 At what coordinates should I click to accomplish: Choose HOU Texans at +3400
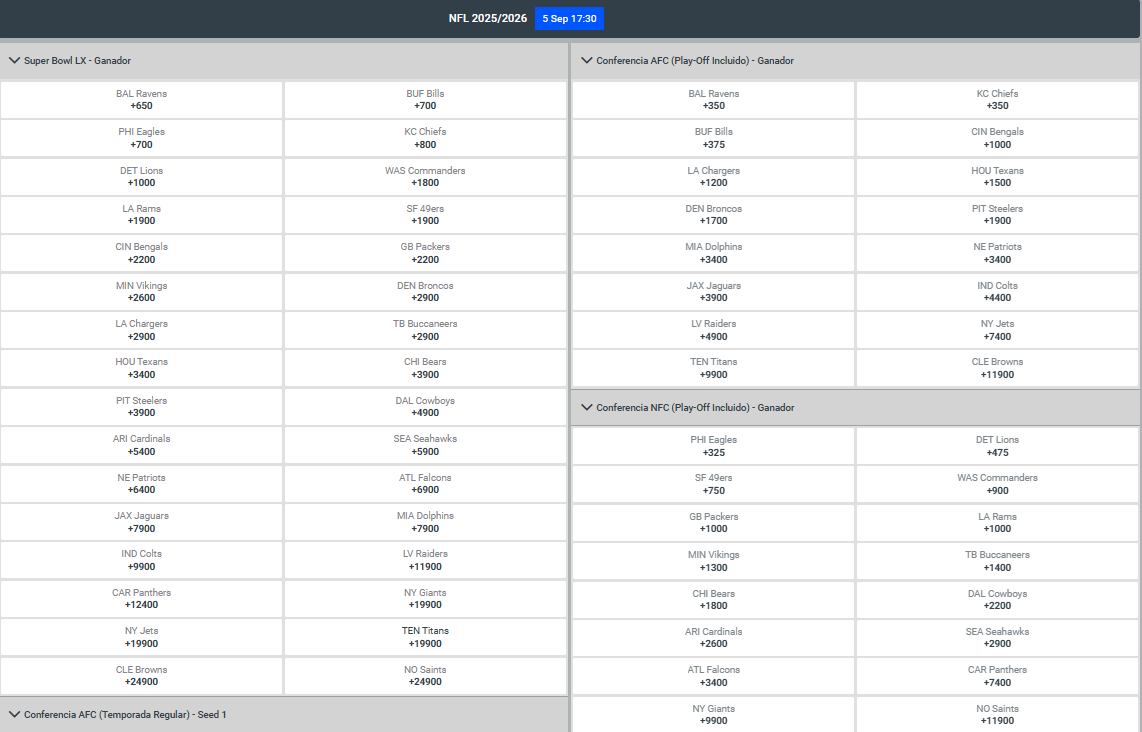point(141,369)
